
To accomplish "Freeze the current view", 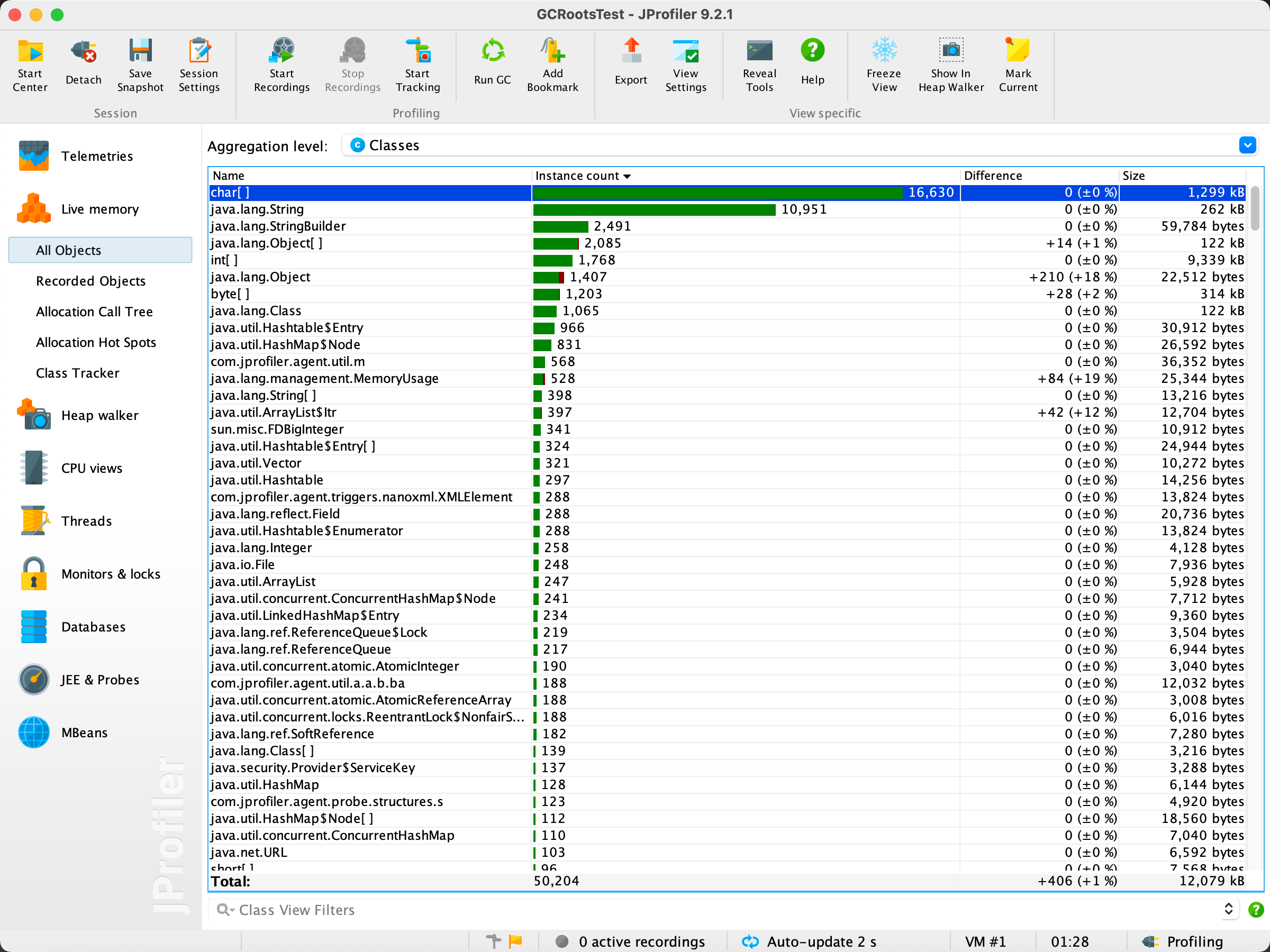I will [x=884, y=65].
